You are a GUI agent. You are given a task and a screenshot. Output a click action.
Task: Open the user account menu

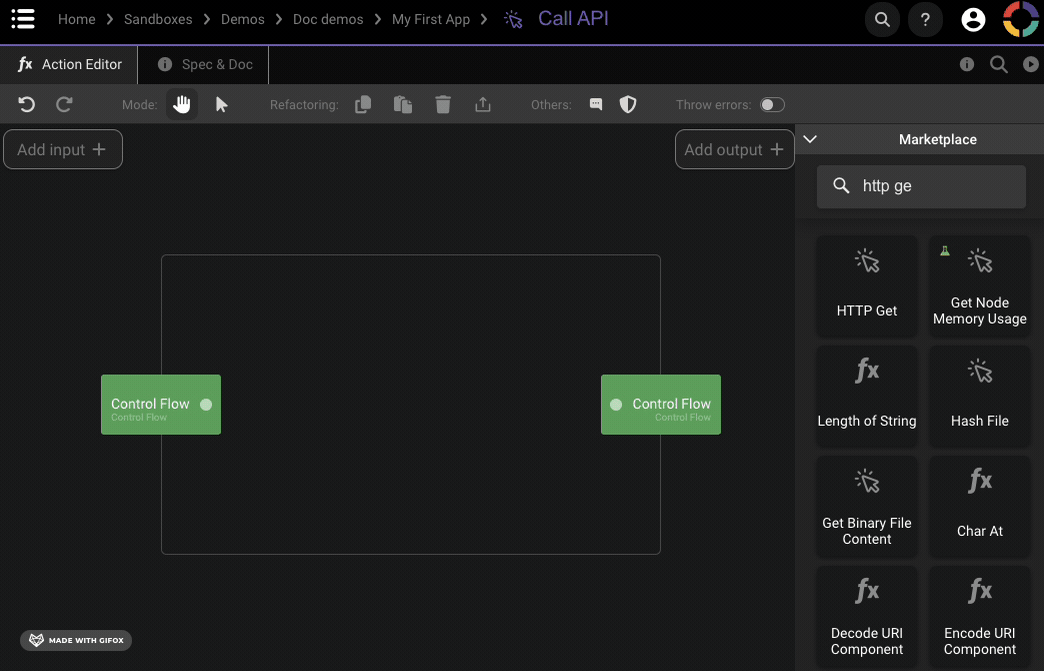[x=972, y=19]
